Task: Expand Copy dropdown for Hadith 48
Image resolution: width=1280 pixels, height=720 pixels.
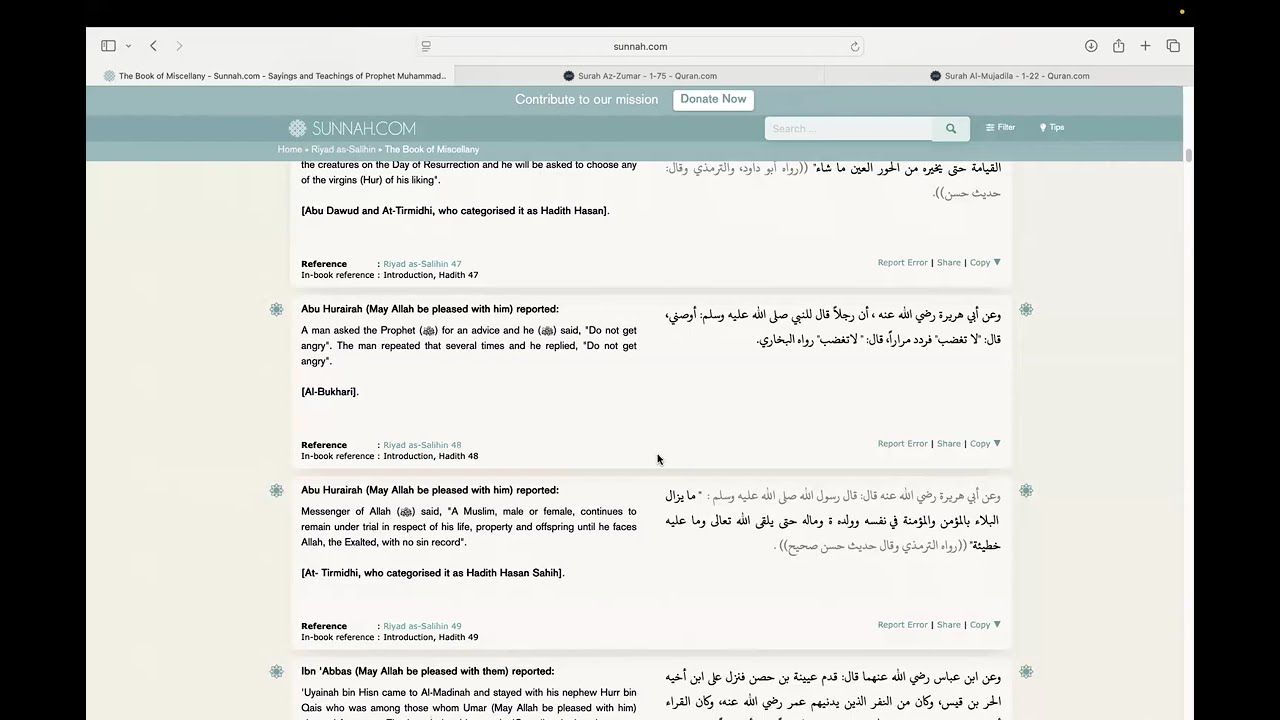Action: [985, 444]
